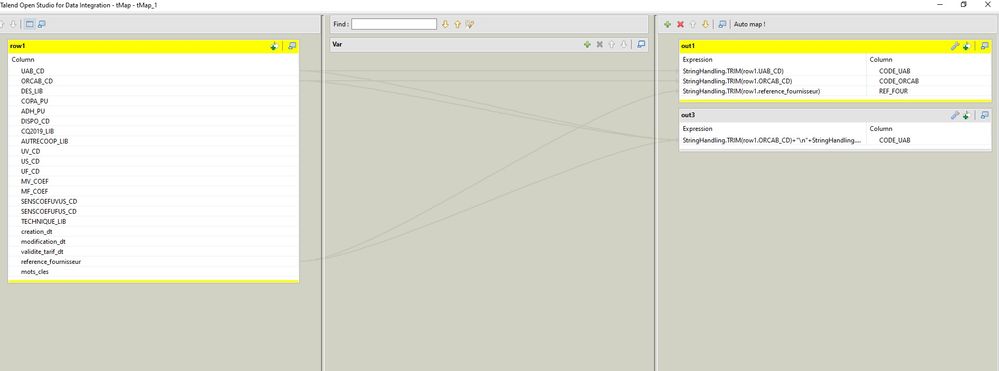Open out3 expression filter wrench icon
This screenshot has width=999, height=371.
[x=954, y=115]
